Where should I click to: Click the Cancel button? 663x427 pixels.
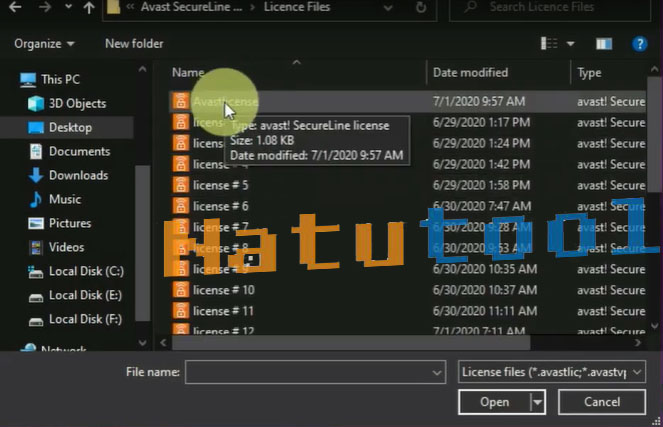coord(602,402)
